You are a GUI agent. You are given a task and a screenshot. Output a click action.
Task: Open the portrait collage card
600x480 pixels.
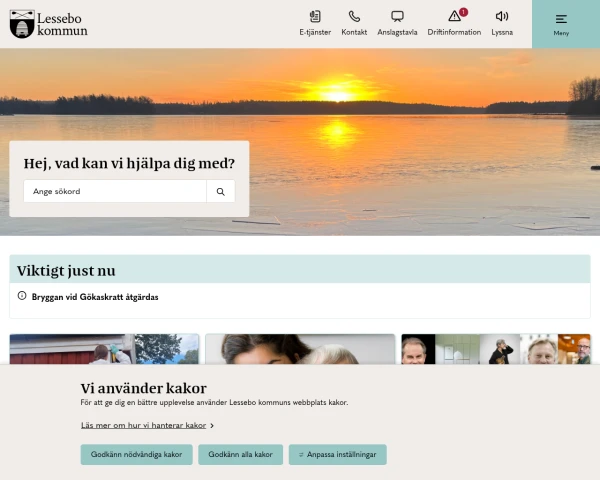[x=496, y=349]
